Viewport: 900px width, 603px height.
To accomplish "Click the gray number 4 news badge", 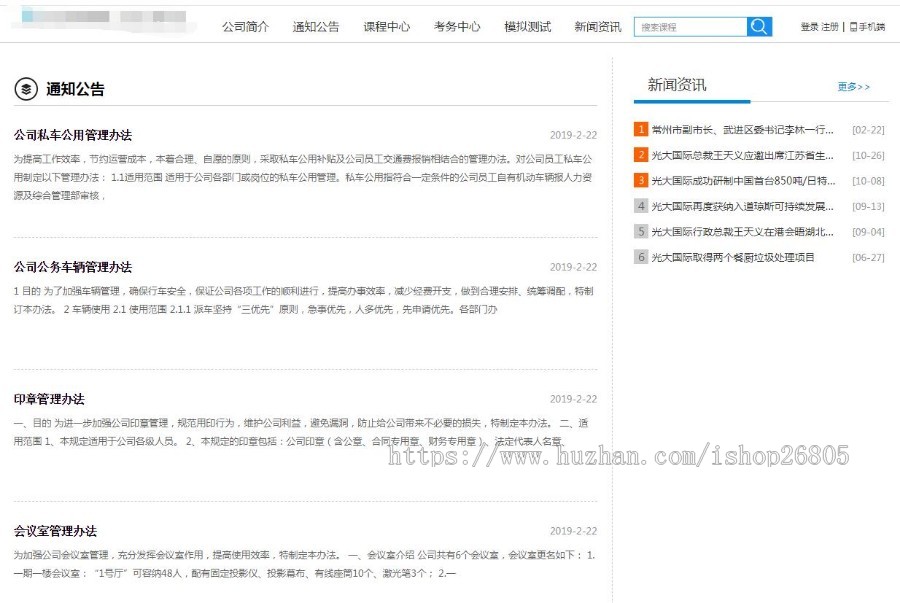I will 641,206.
